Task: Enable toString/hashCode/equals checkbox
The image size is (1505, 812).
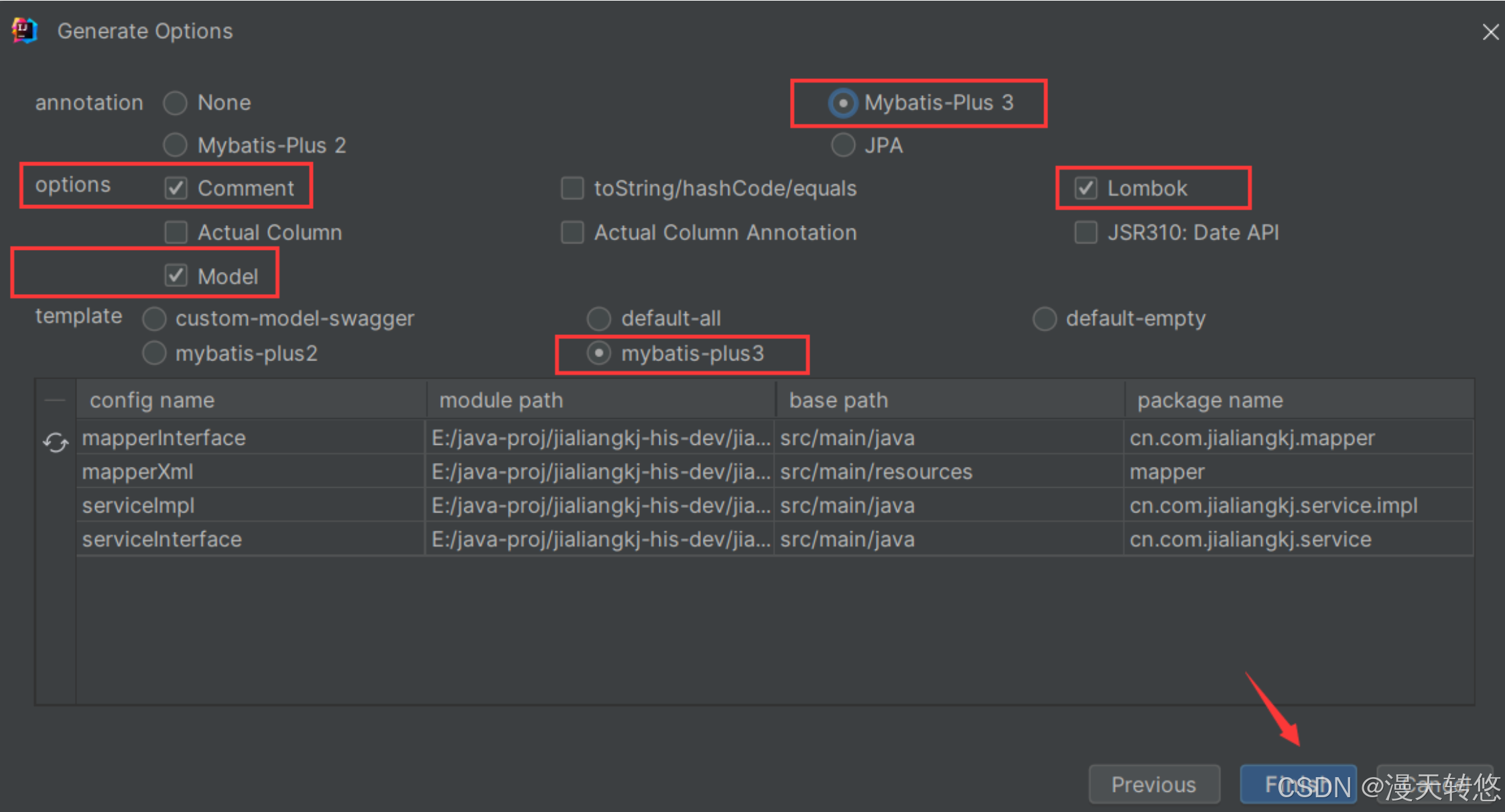Action: coord(572,188)
